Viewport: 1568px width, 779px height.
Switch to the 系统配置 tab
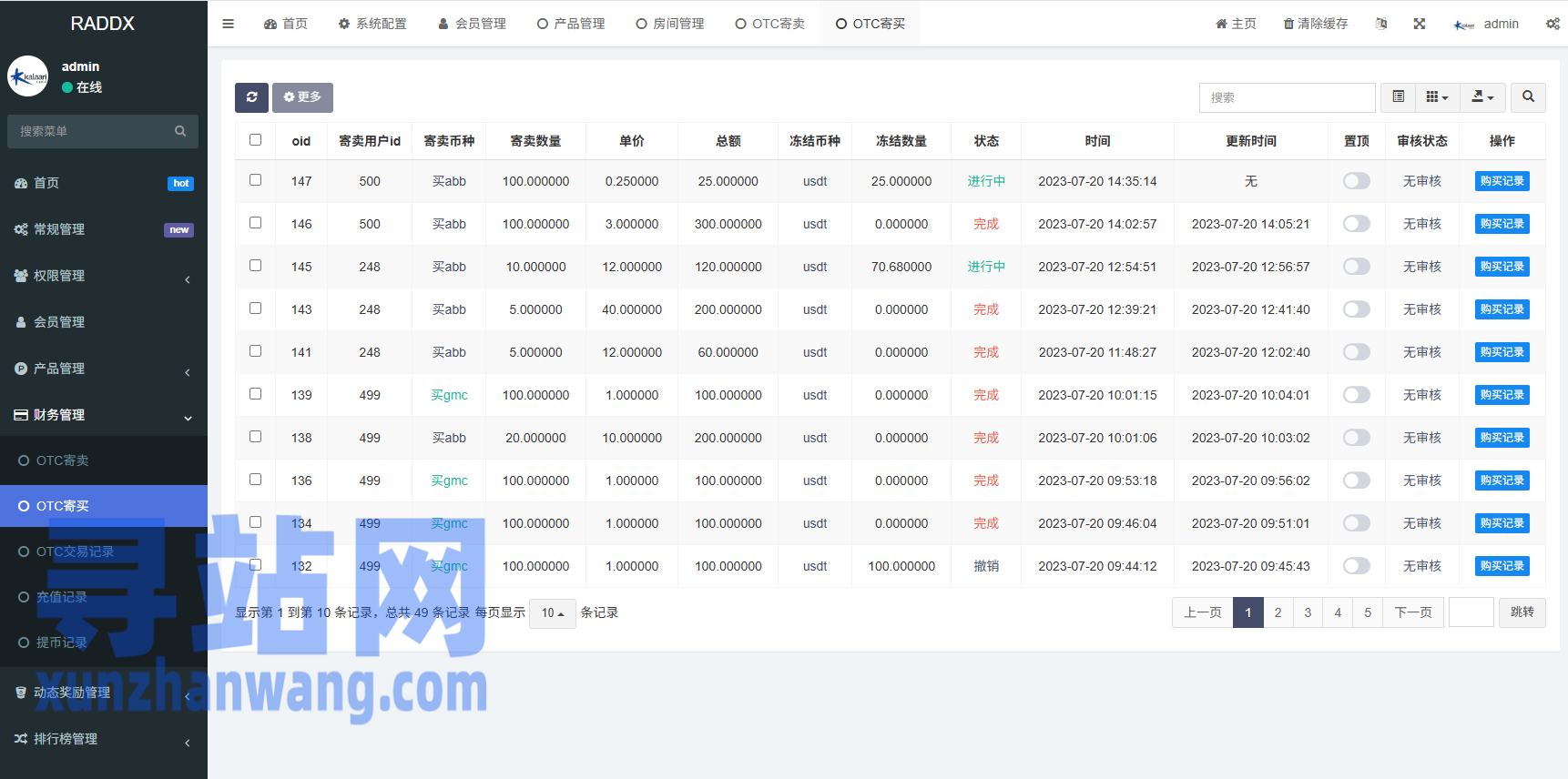[372, 24]
